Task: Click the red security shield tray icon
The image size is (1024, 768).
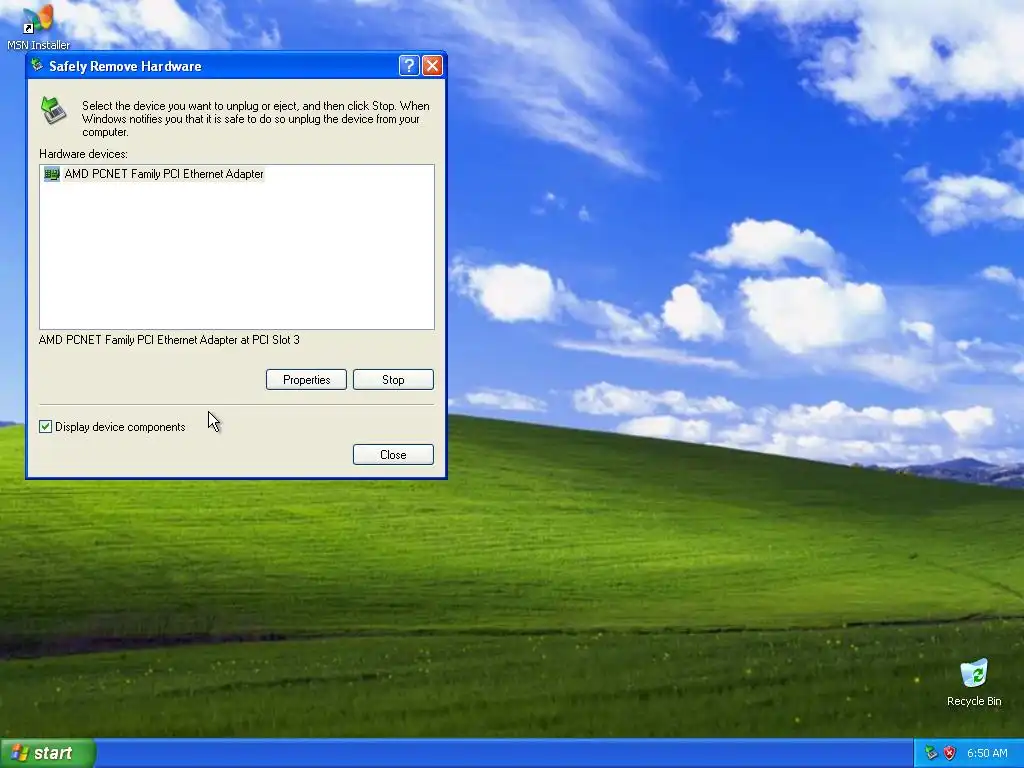Action: 950,753
